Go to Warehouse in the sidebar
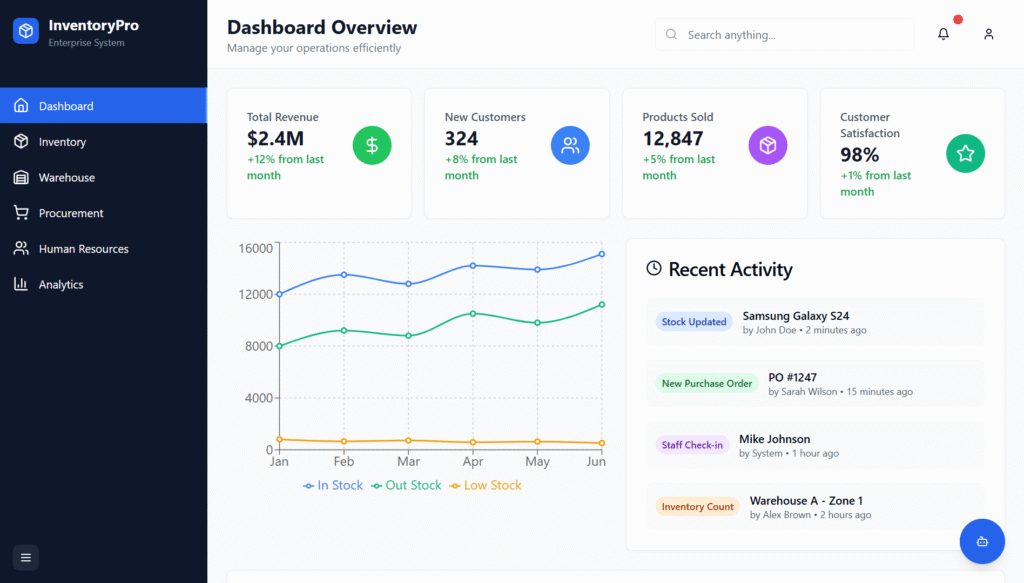 point(66,178)
